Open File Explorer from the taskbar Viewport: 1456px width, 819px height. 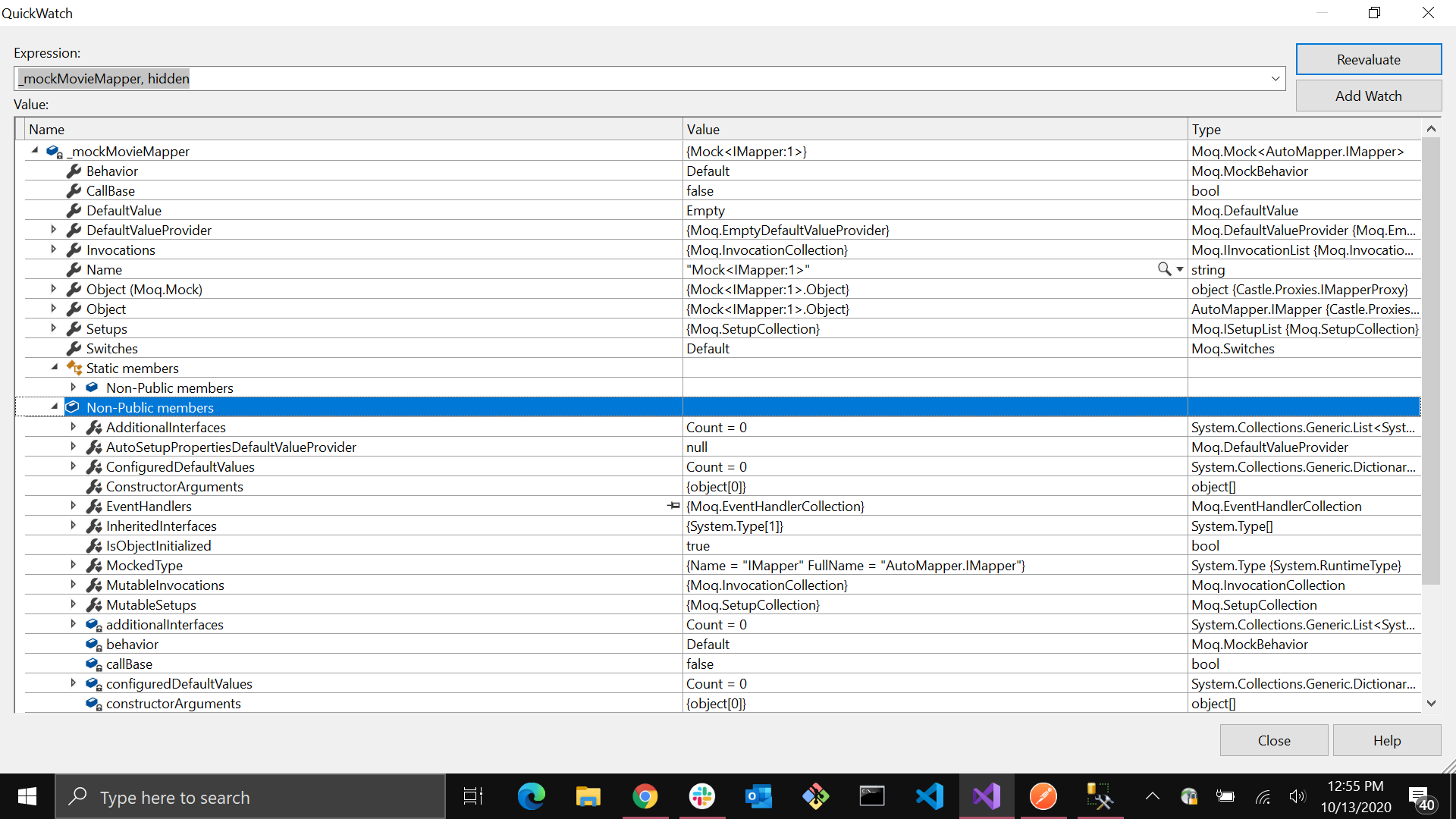588,796
